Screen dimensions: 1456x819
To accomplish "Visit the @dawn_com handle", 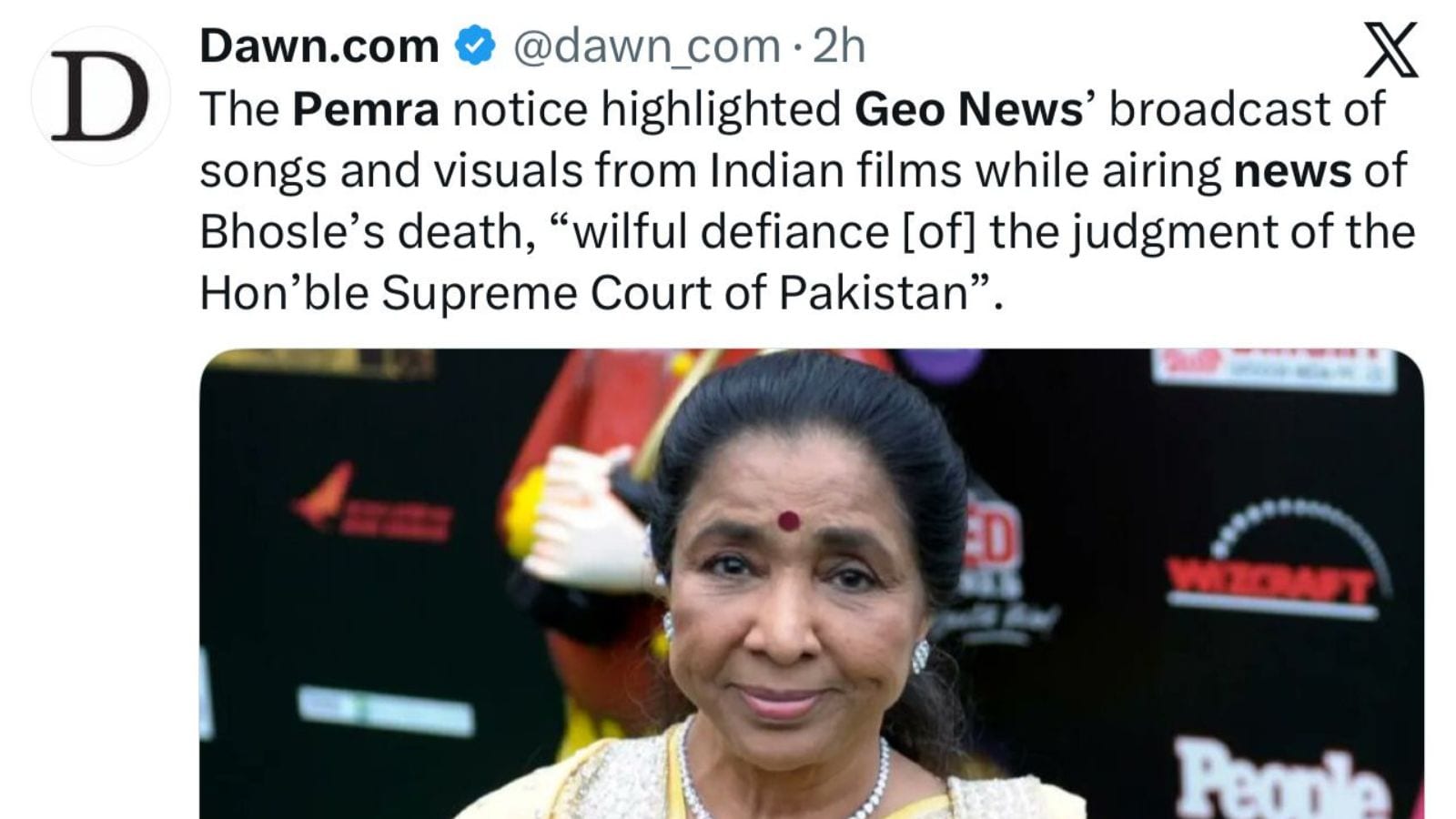I will pos(646,45).
